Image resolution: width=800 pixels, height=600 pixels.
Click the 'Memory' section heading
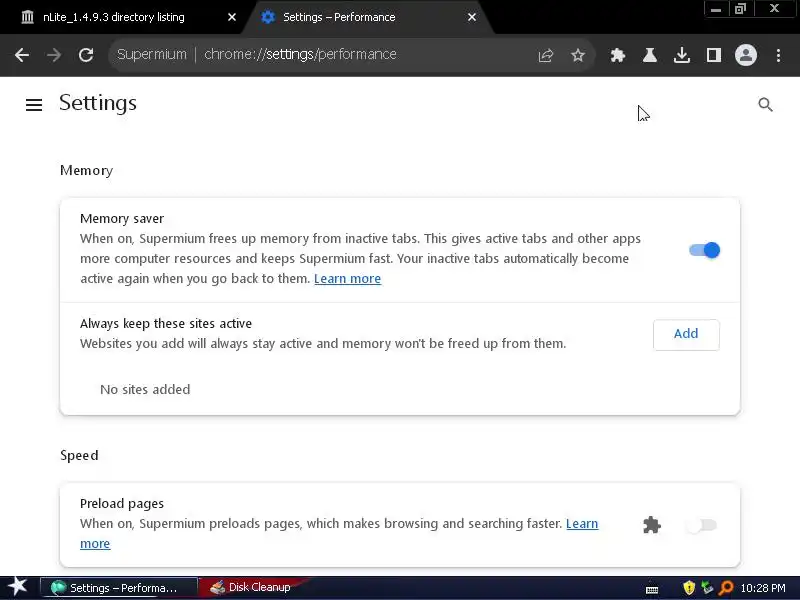click(86, 170)
